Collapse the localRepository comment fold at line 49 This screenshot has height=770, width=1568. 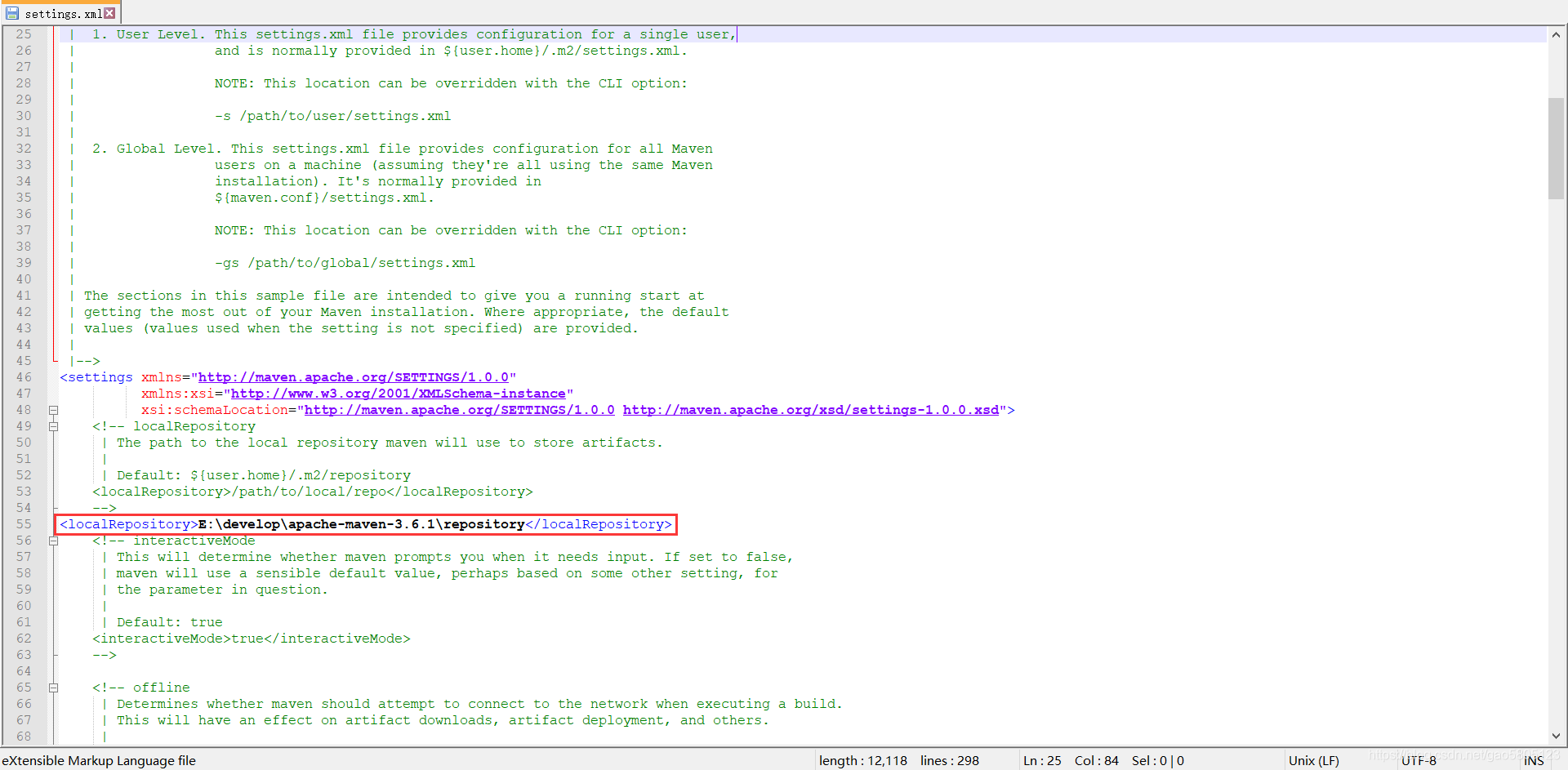point(53,426)
